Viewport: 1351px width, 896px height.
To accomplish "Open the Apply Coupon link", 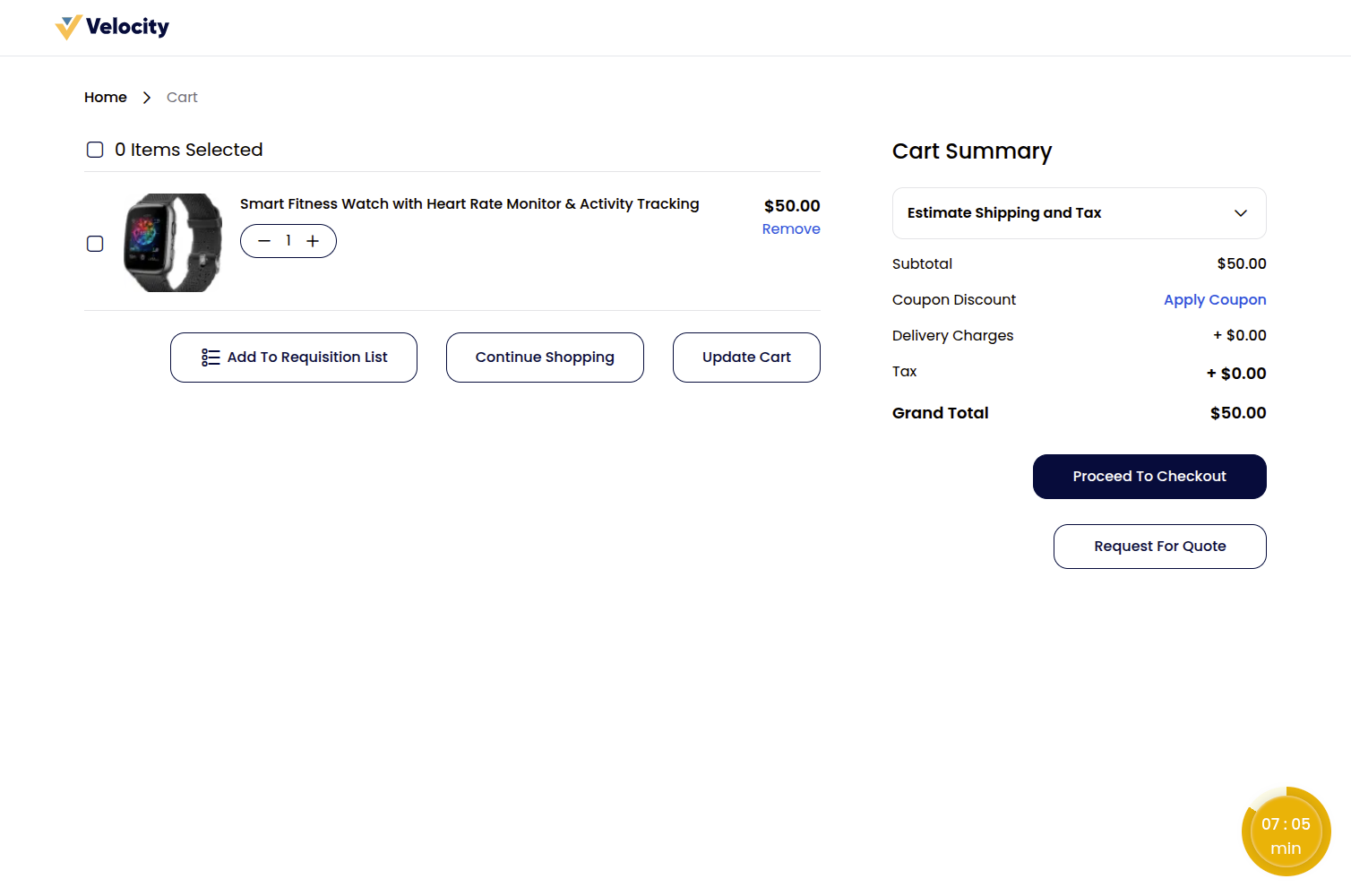I will point(1215,300).
